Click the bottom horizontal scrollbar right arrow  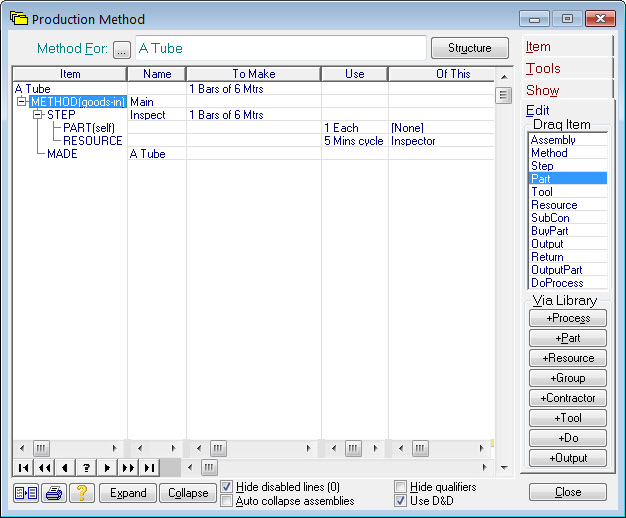point(485,467)
